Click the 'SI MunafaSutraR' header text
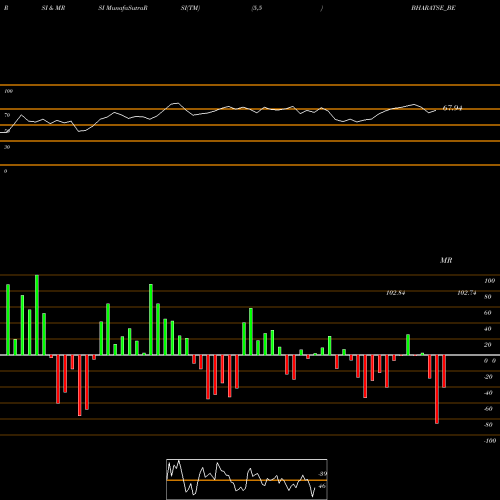 [123, 8]
